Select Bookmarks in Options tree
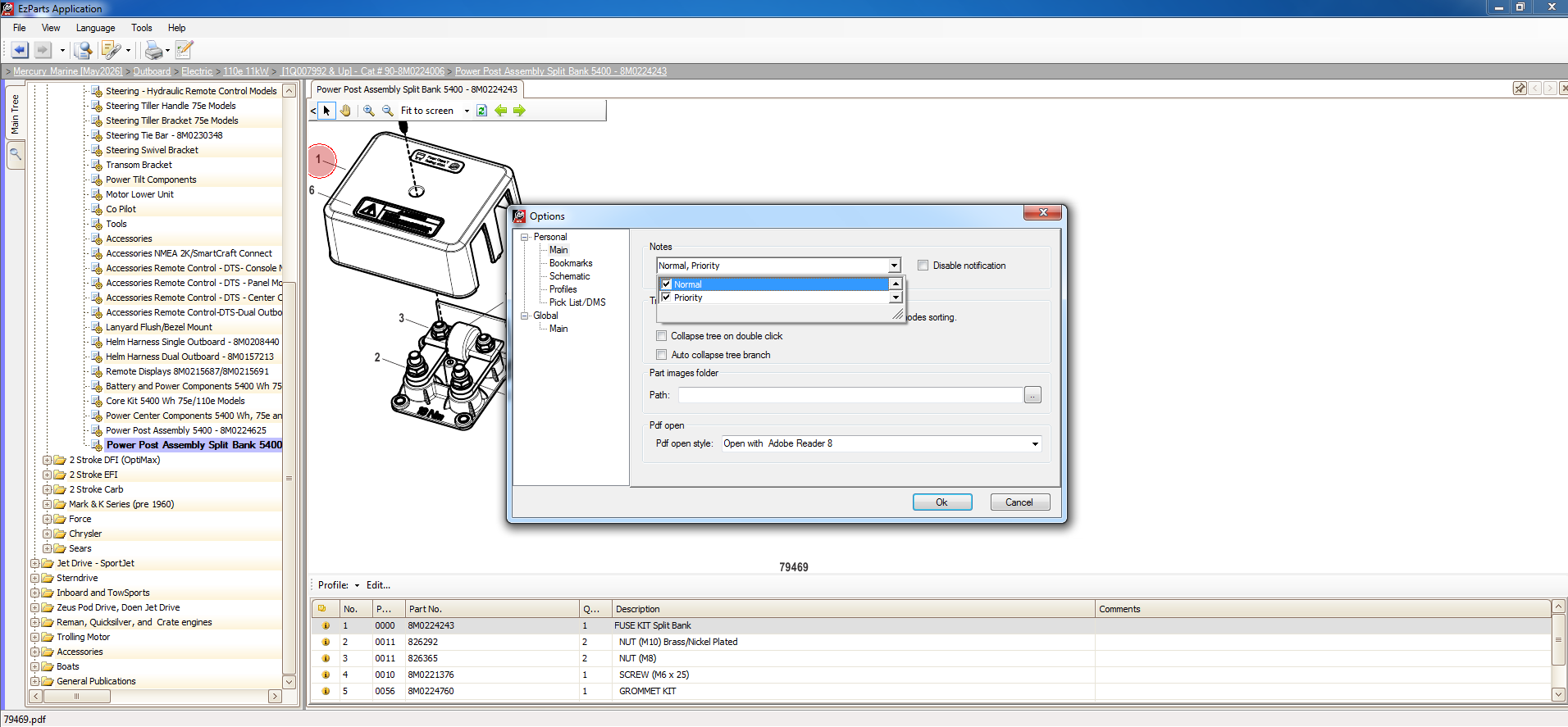Viewport: 1568px width, 727px height. click(571, 263)
